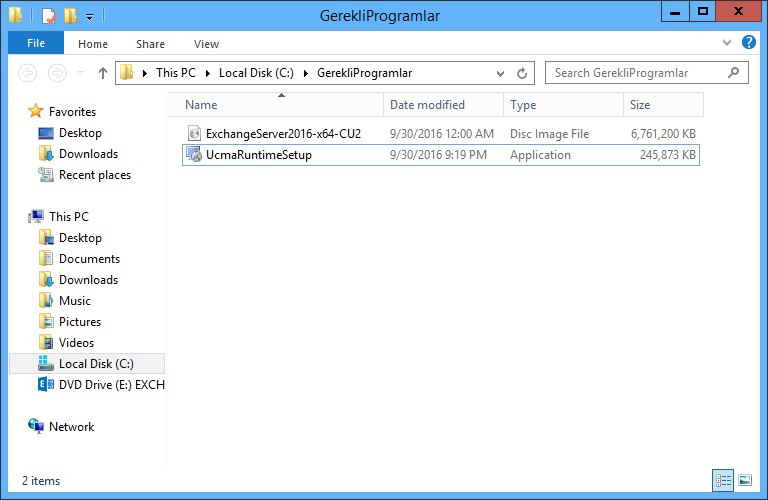Open Pictures folder in navigation pane
Image resolution: width=768 pixels, height=500 pixels.
[x=80, y=322]
